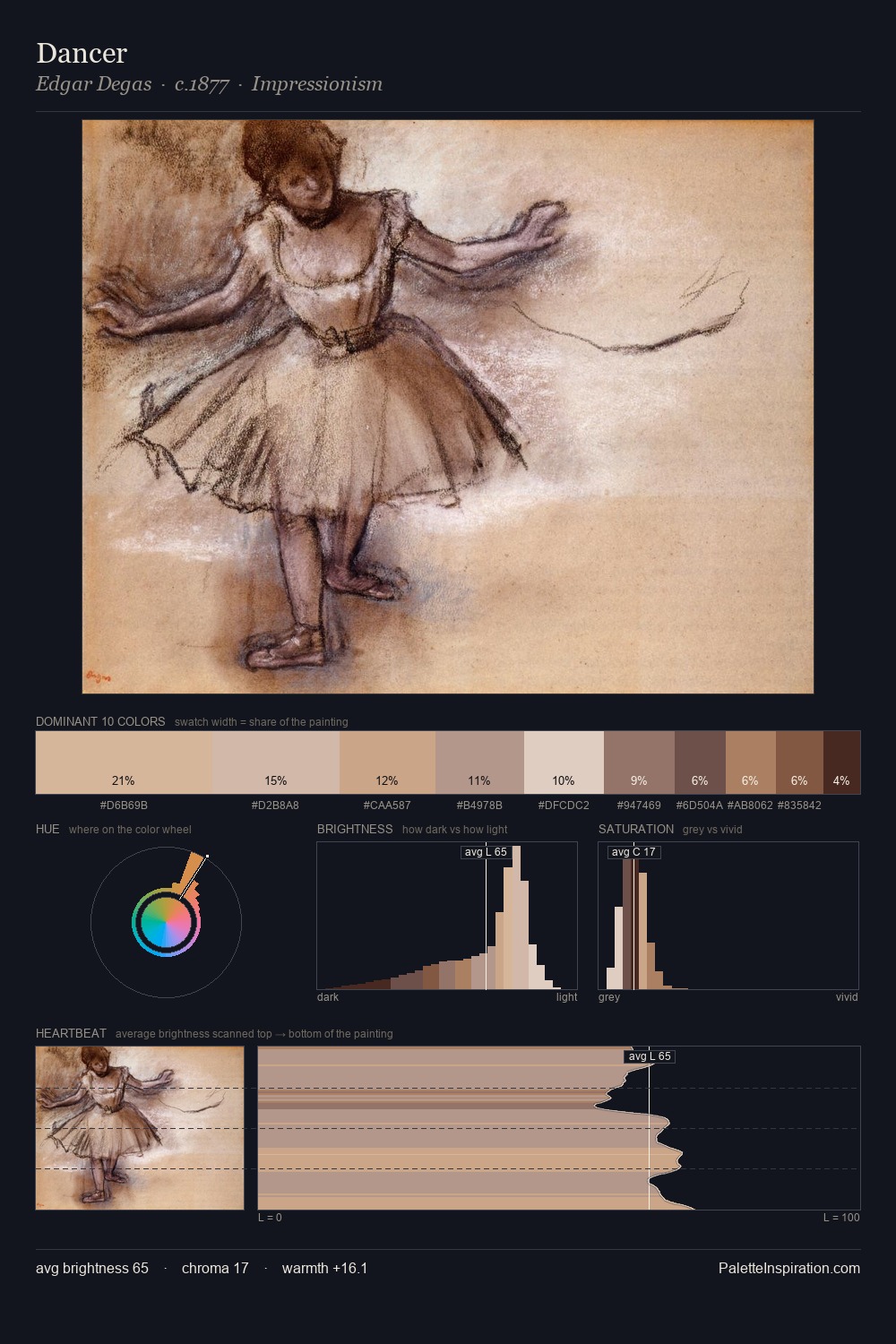Pick the darkest 4% swatch
896x1344 pixels.
click(841, 762)
